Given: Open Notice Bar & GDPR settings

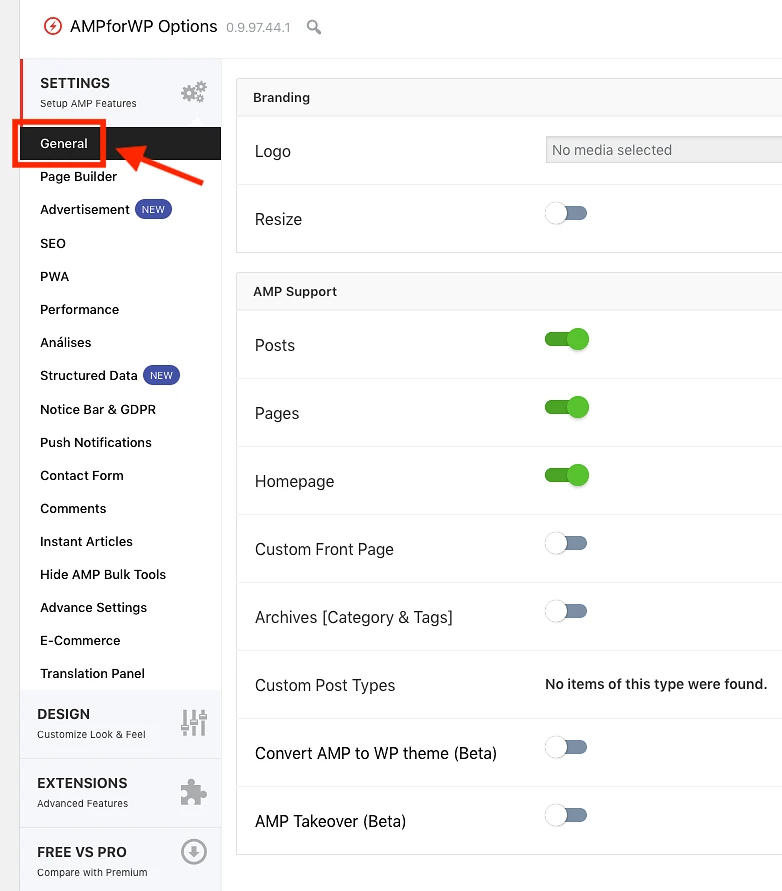Looking at the screenshot, I should tap(98, 410).
